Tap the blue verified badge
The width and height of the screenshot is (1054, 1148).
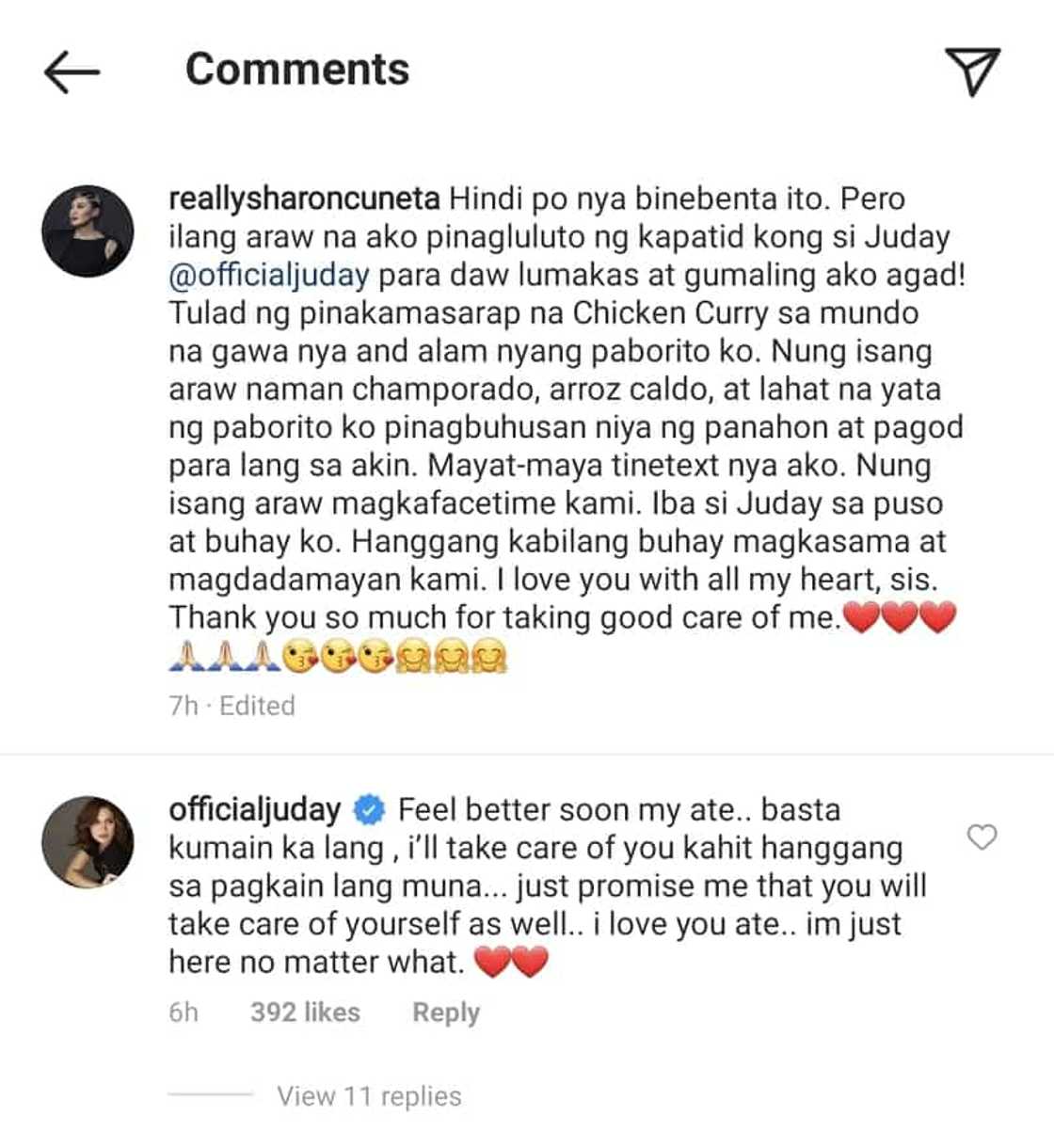click(369, 809)
